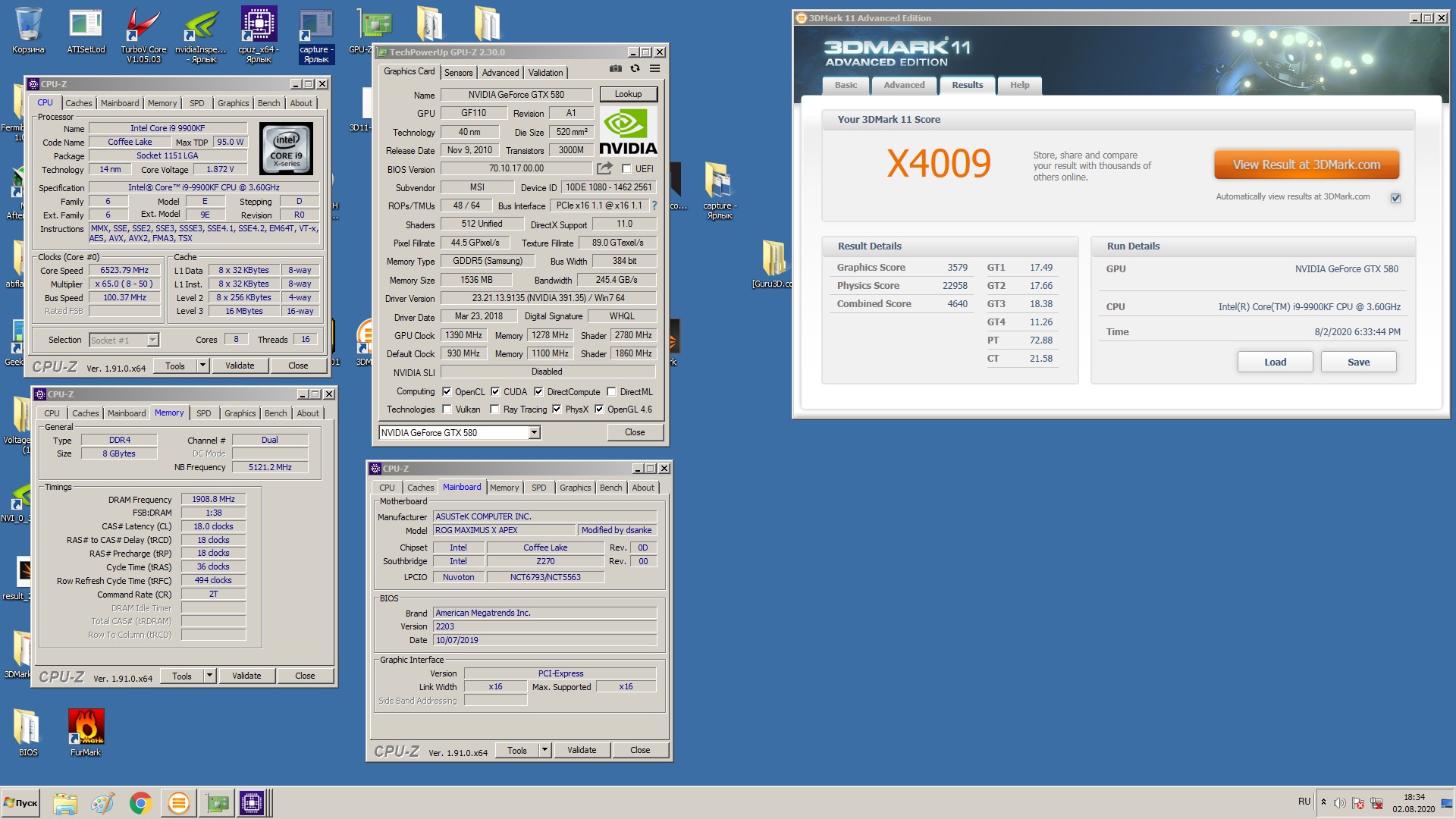1456x819 pixels.
Task: Open FurMark desktop icon
Action: point(86,733)
